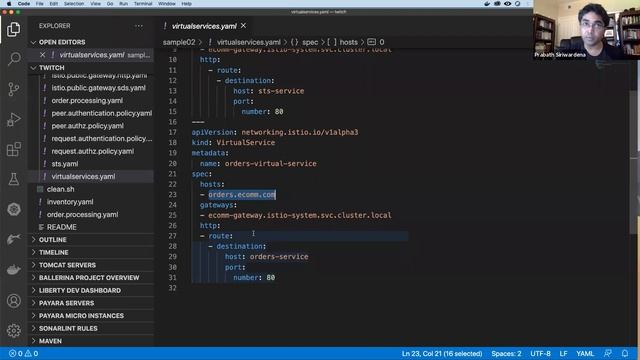The image size is (640, 360).
Task: Click line and column indicator in status bar
Action: [x=442, y=353]
